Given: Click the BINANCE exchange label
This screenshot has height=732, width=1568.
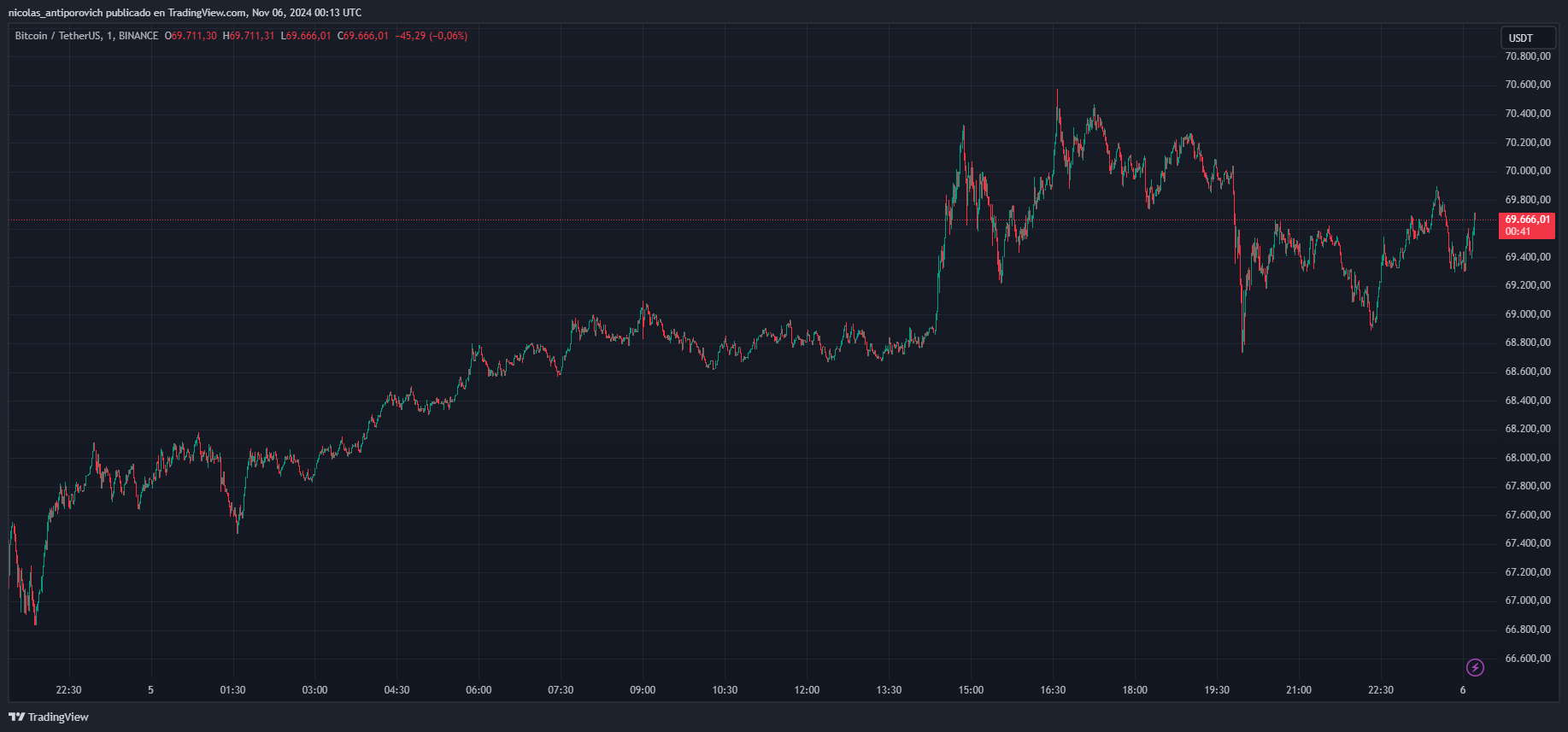Looking at the screenshot, I should (x=138, y=36).
